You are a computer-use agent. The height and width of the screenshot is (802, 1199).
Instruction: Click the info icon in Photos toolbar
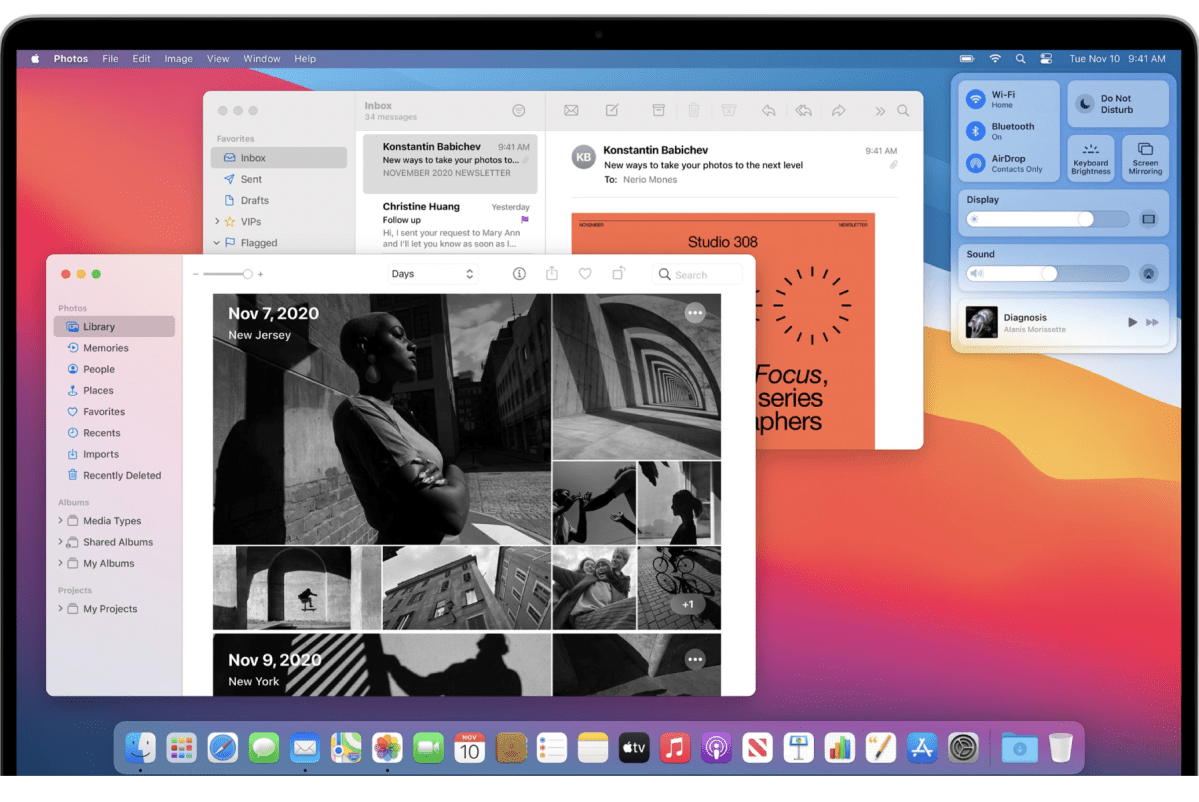[519, 274]
